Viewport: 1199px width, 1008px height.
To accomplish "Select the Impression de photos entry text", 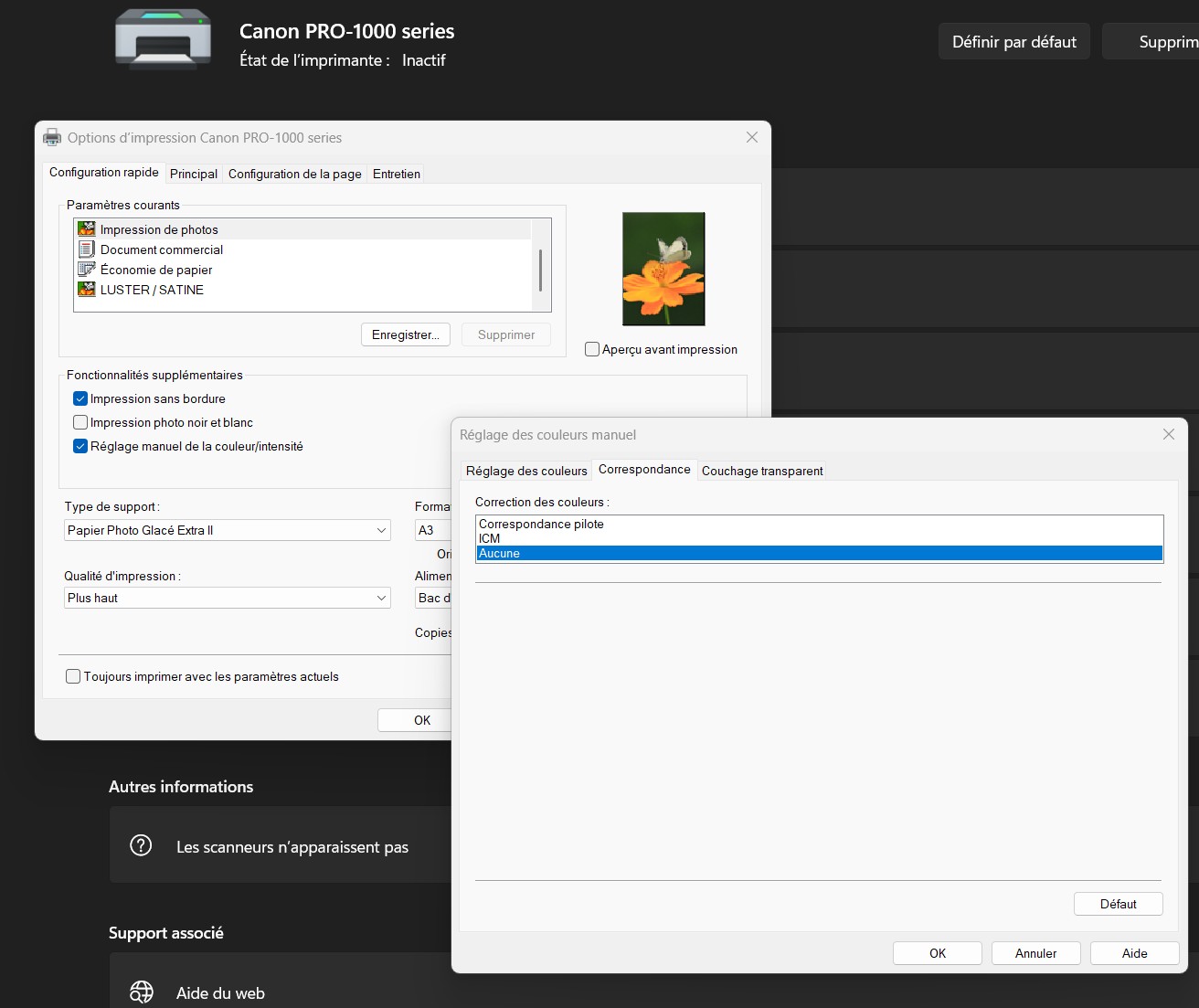I will [x=159, y=229].
